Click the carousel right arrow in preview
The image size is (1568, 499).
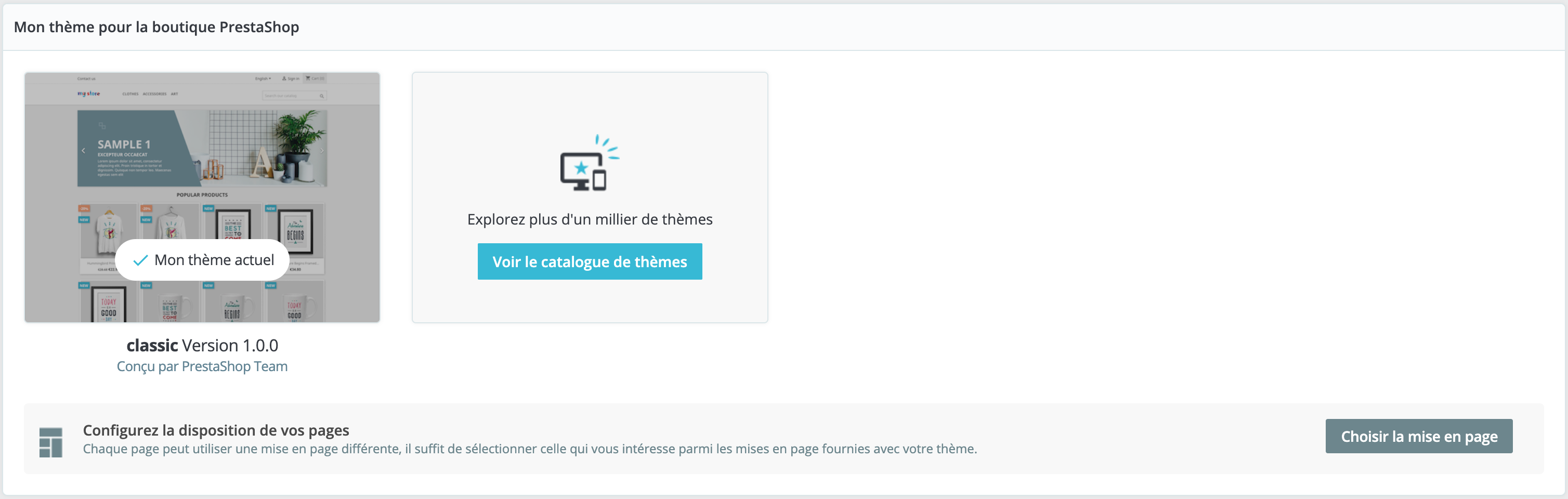click(x=321, y=150)
